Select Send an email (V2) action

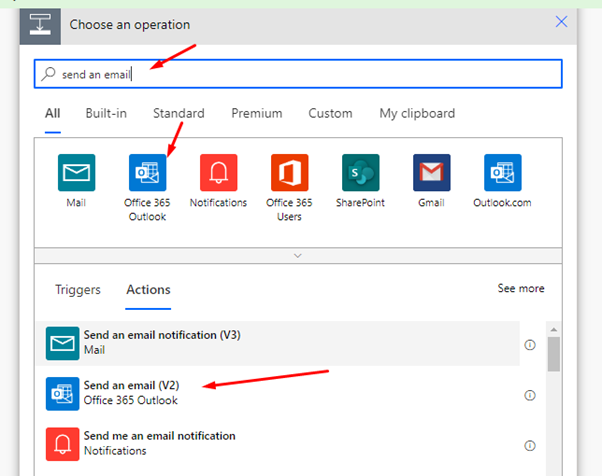pyautogui.click(x=278, y=393)
